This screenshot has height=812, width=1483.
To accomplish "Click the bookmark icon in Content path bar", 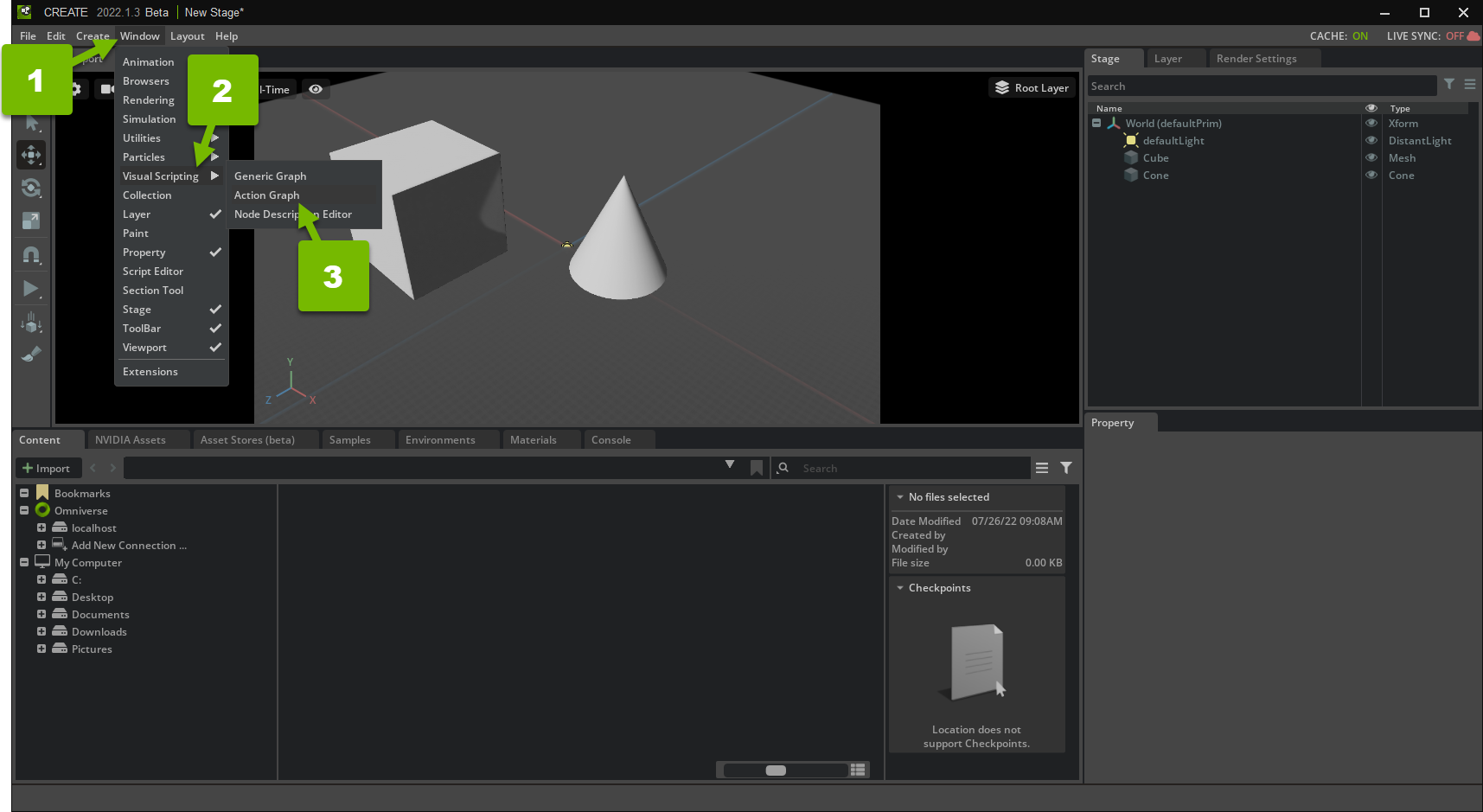I will click(757, 468).
